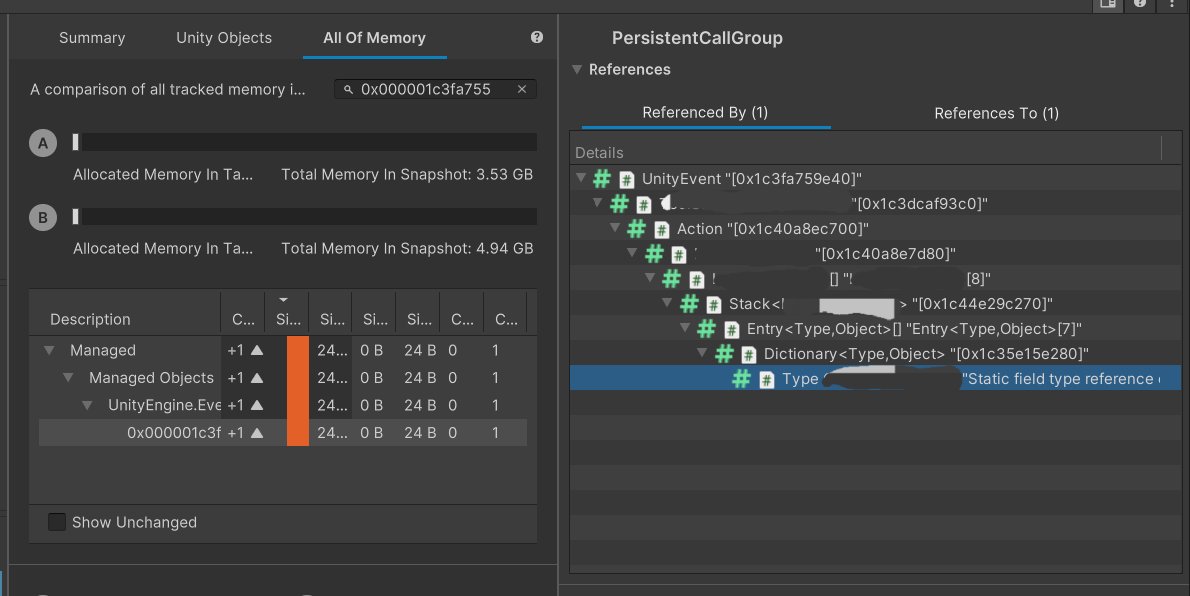1190x596 pixels.
Task: Switch to the Summary tab
Action: pos(91,38)
